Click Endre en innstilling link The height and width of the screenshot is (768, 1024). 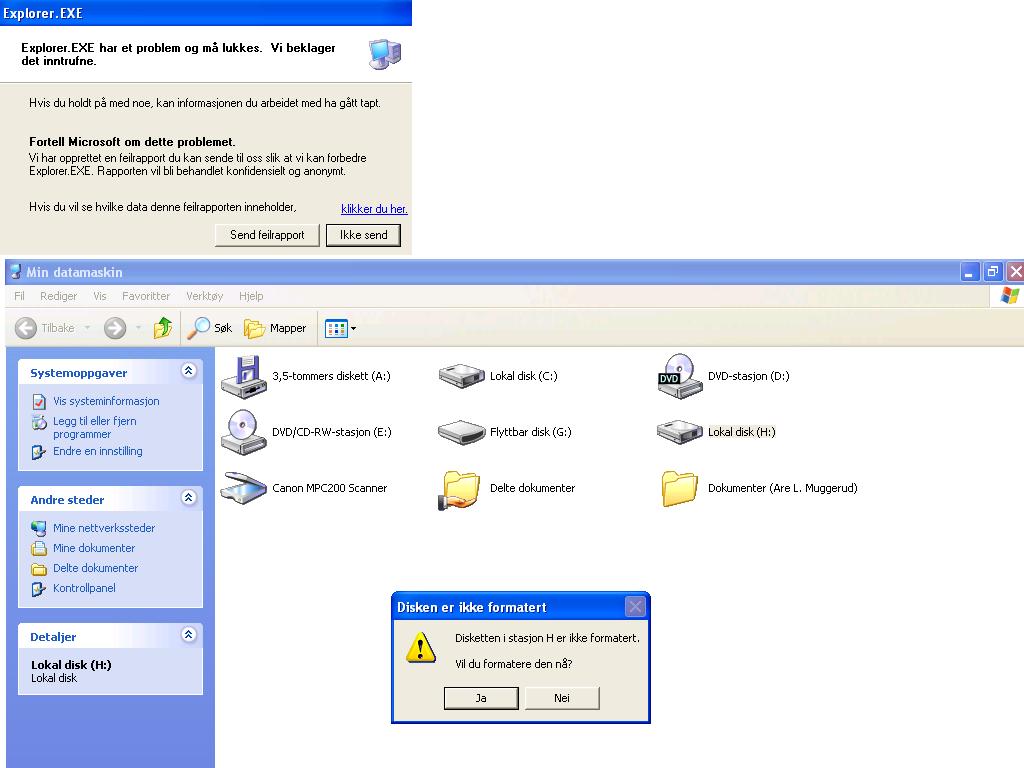[97, 451]
